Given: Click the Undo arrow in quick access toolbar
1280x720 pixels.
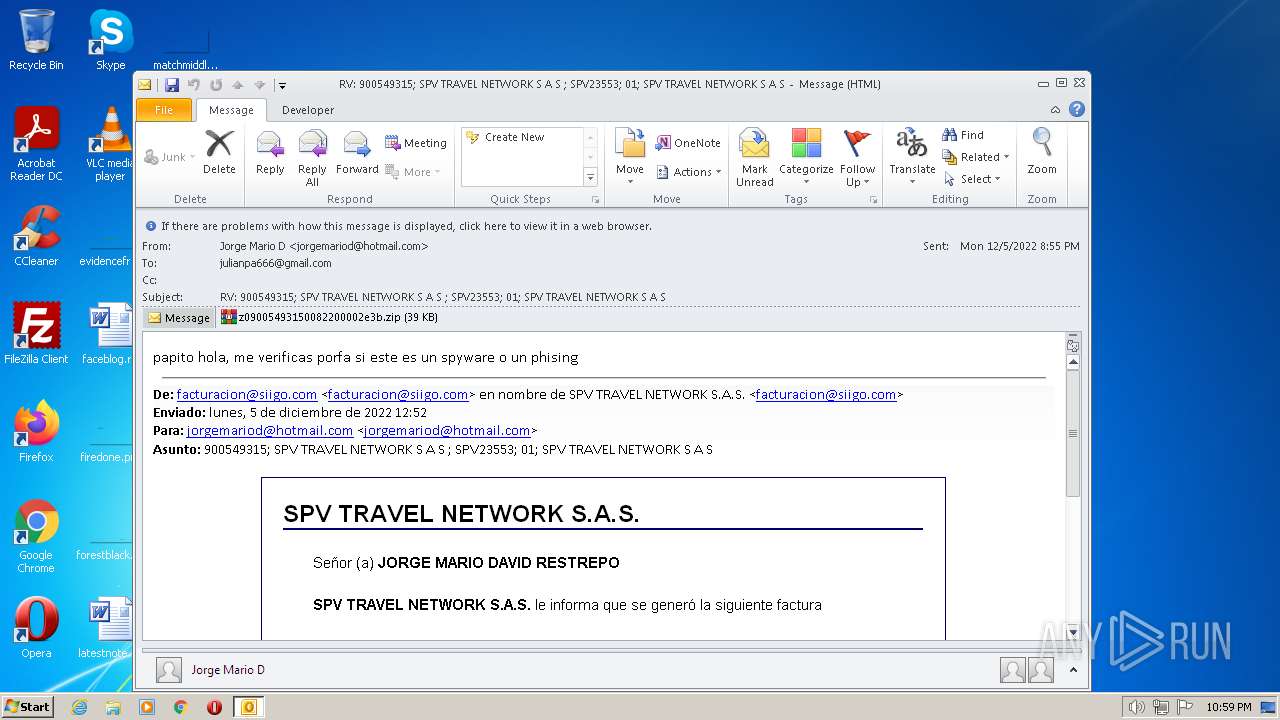Looking at the screenshot, I should 194,85.
